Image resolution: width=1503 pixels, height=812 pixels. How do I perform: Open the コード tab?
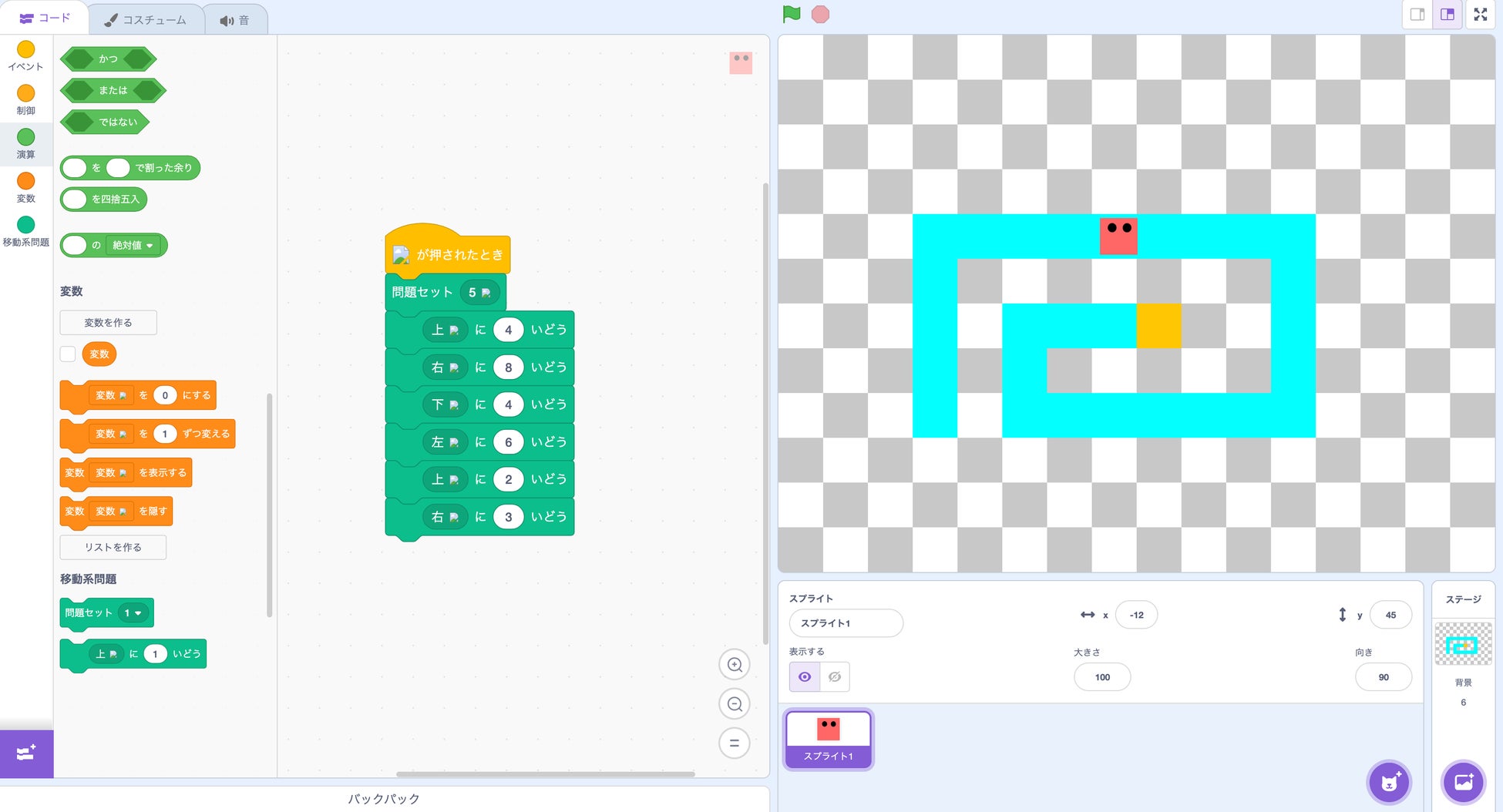[x=45, y=18]
